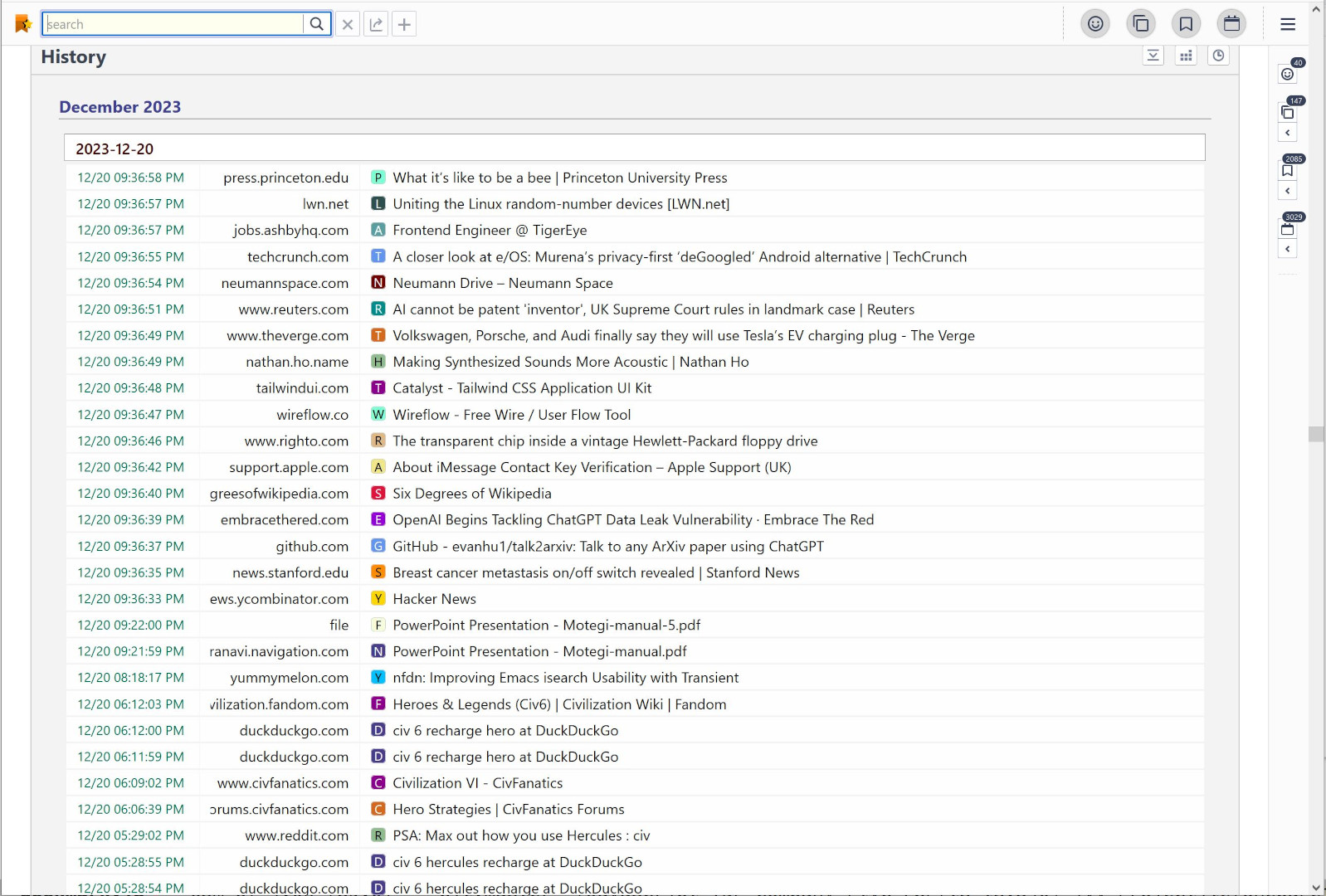Screen dimensions: 1326x896
Task: Click the app logo icon beside the search box
Action: coord(23,24)
